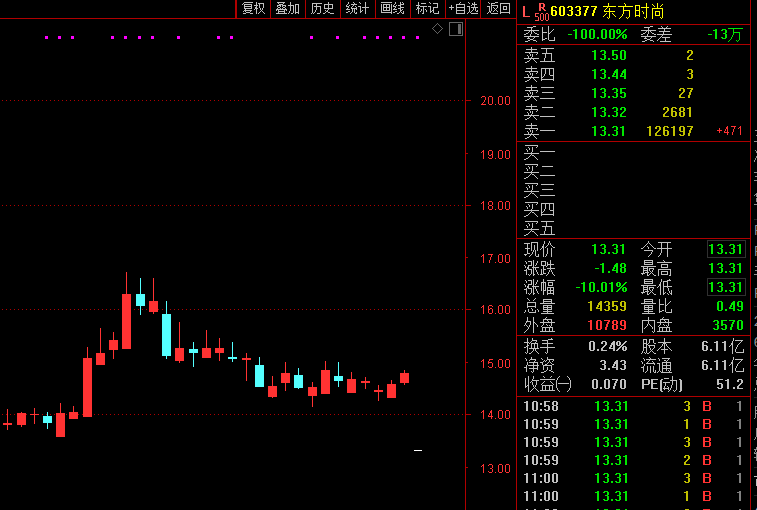Select the 卖二 price 13.32

tap(609, 112)
